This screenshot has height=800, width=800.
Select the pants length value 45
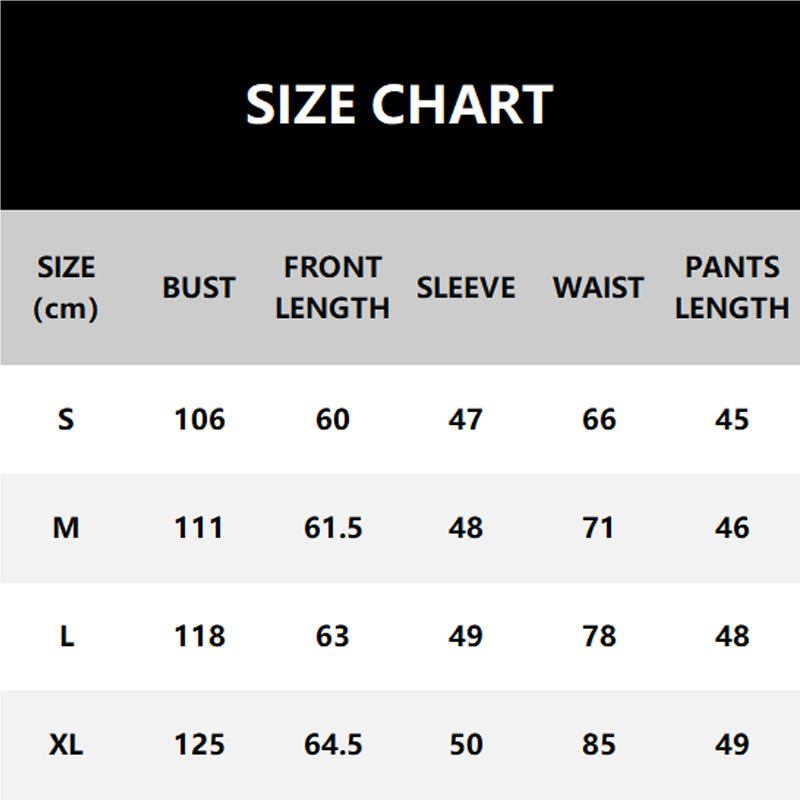[x=732, y=419]
